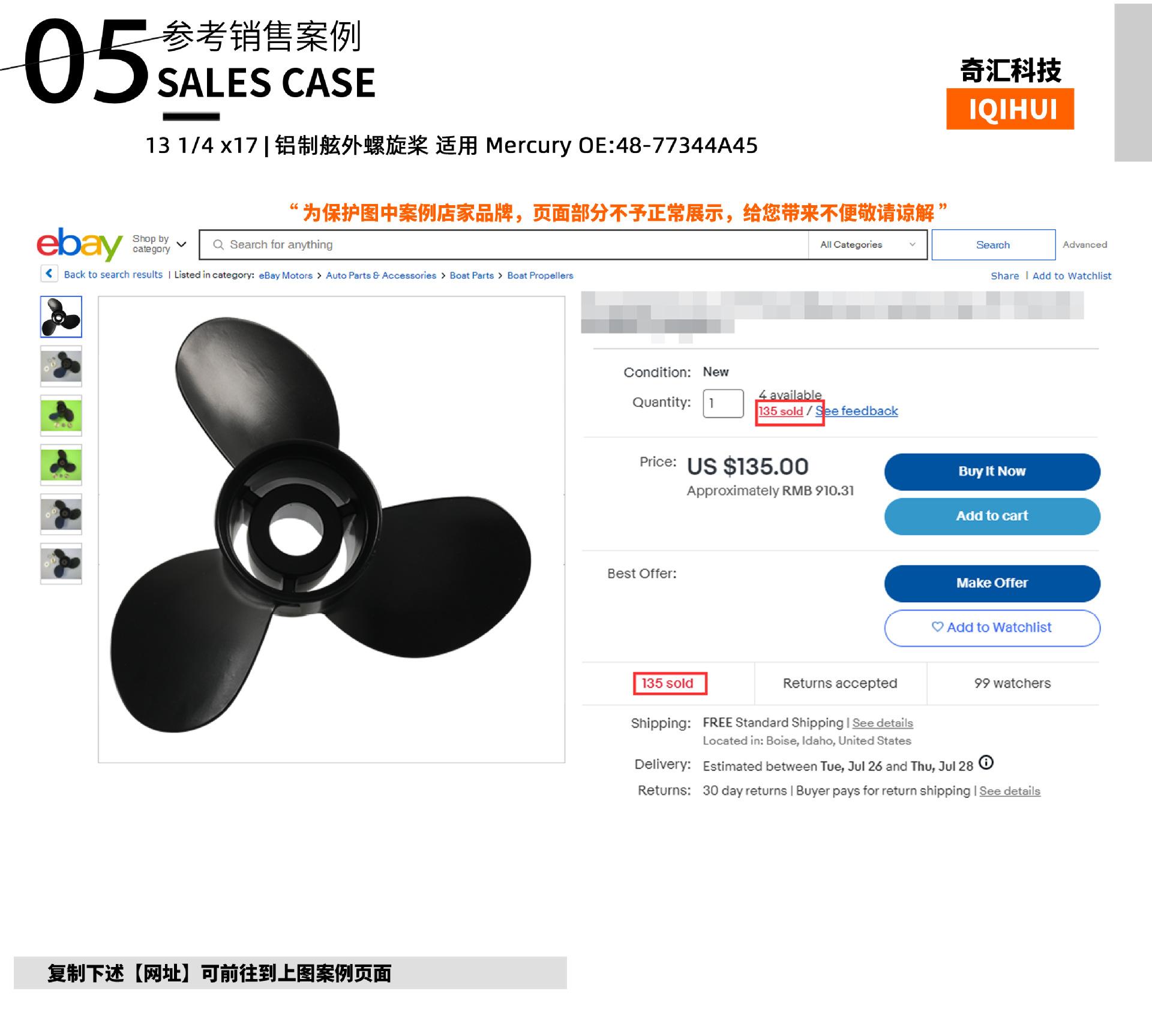
Task: Click the Search for anything field
Action: click(504, 245)
